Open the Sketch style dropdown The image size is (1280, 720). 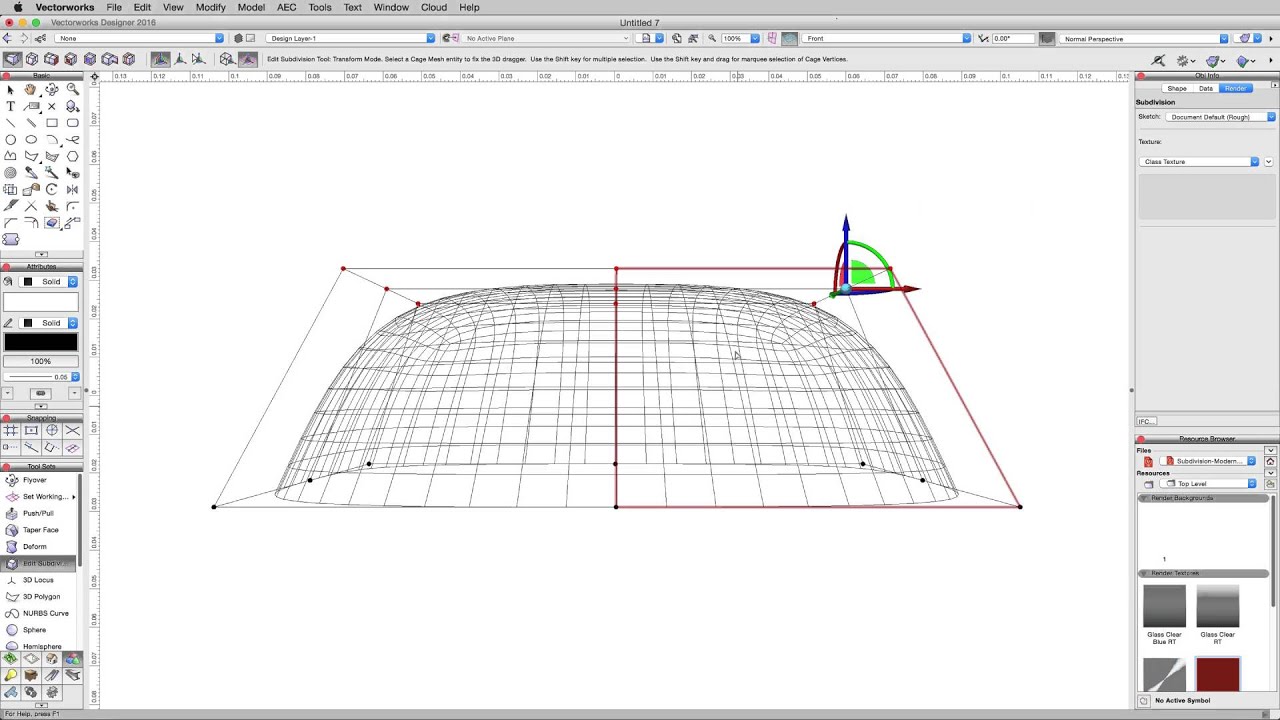coord(1221,117)
